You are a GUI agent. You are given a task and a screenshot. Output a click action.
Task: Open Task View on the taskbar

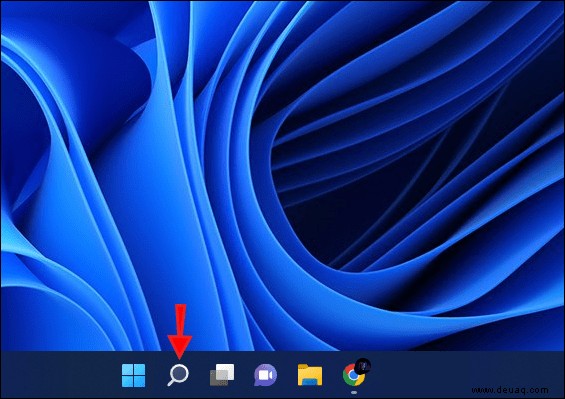(x=222, y=375)
